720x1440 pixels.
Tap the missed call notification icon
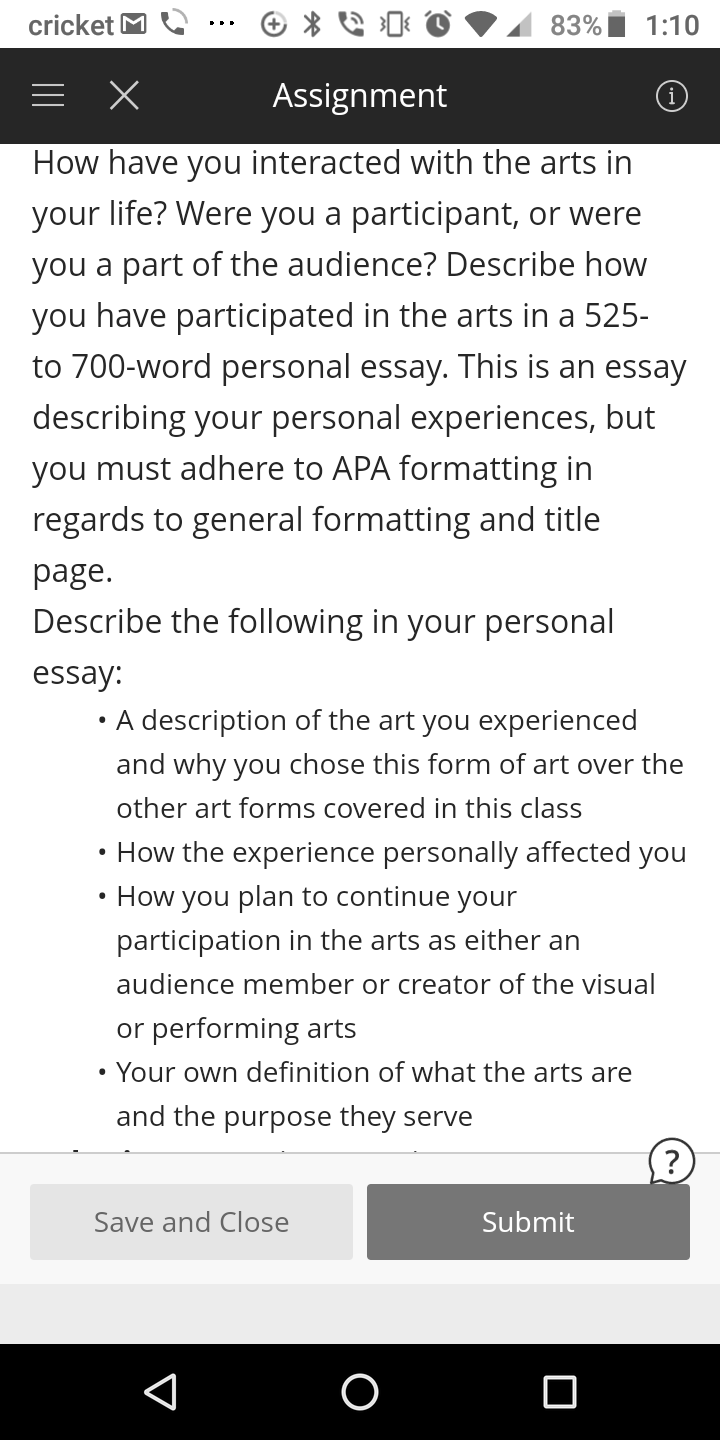click(x=176, y=24)
